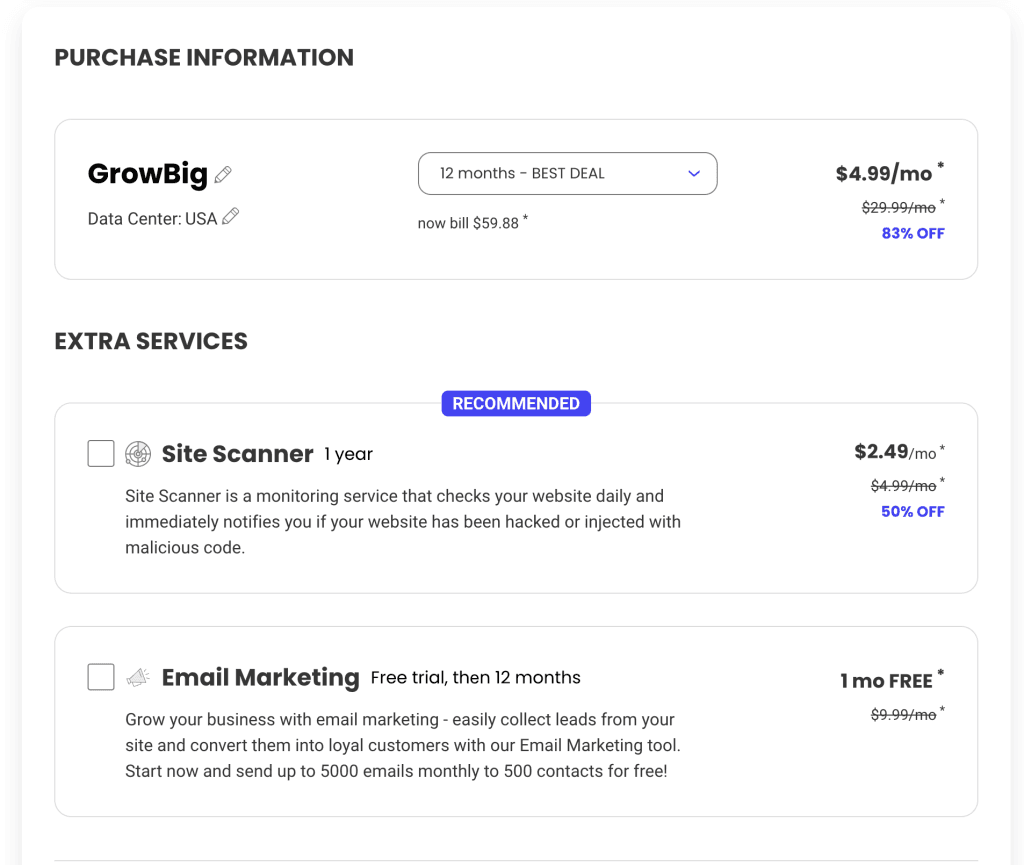Click the 83% OFF discount label
This screenshot has height=865, width=1024.
pos(913,233)
